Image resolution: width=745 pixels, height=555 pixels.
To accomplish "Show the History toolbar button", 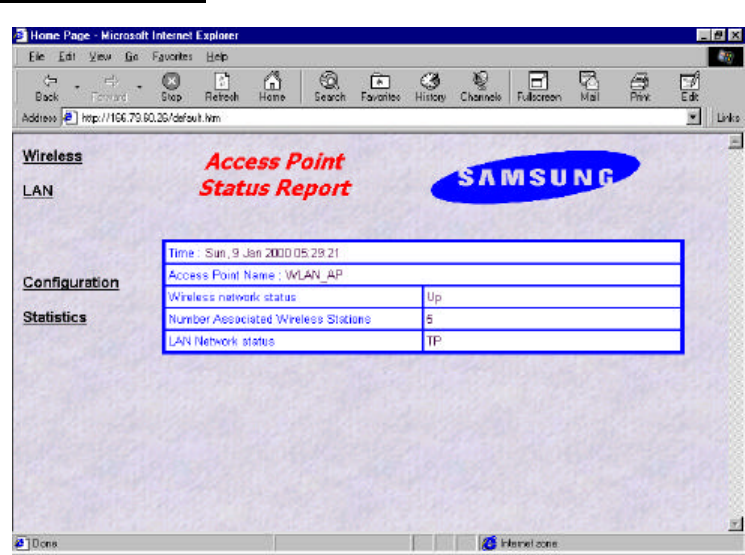I will pos(430,88).
